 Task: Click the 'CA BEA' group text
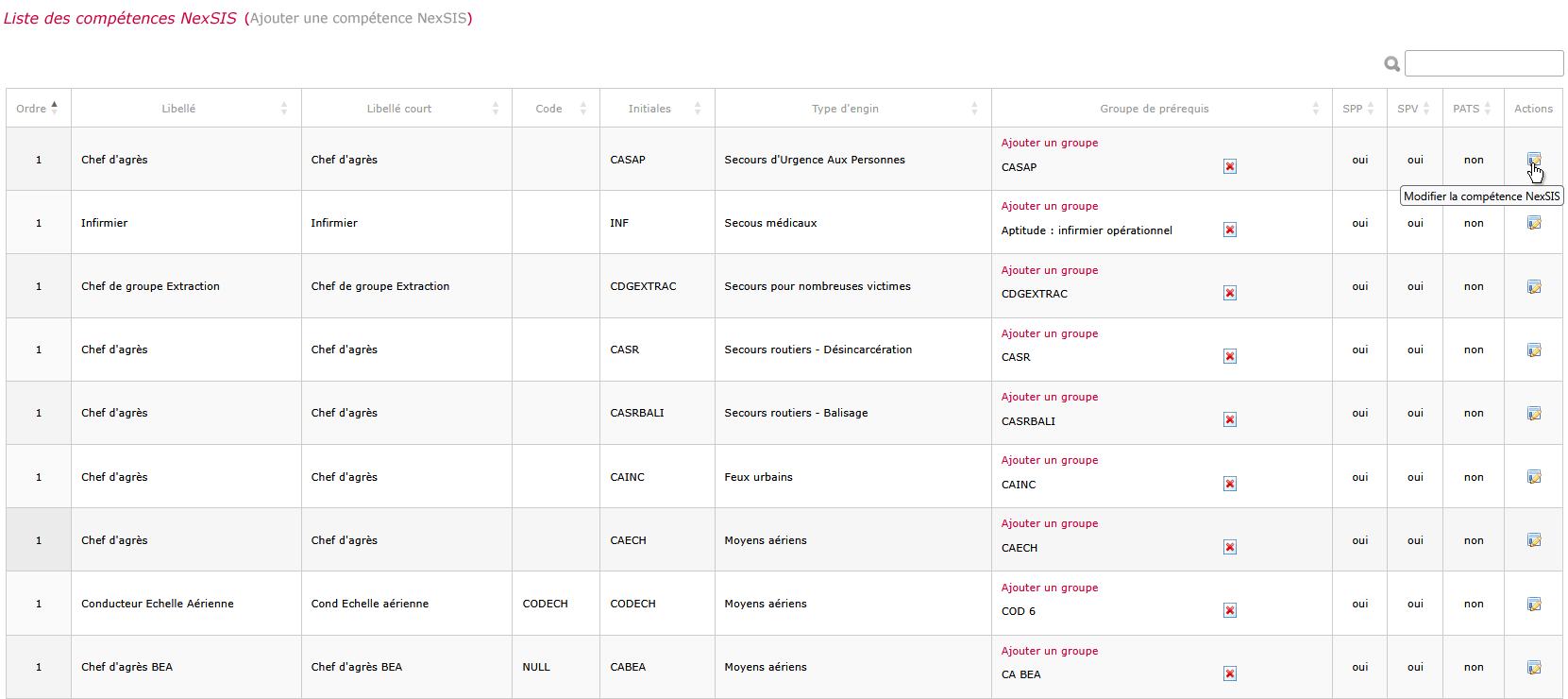point(1021,674)
